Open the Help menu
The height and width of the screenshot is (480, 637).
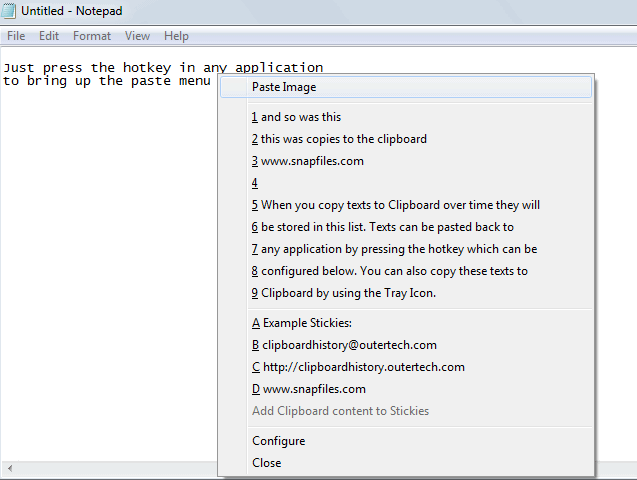point(176,36)
